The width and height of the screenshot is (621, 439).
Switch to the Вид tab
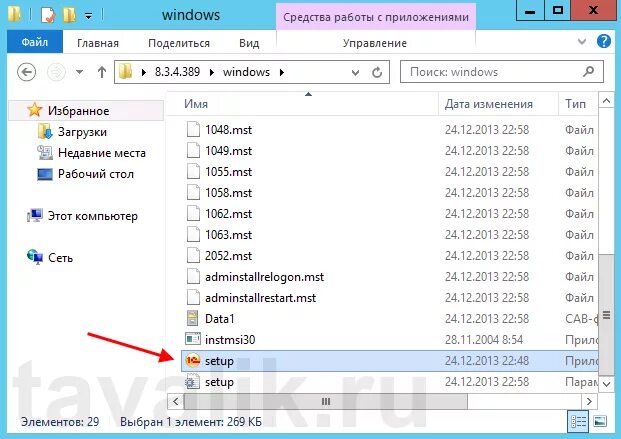[x=249, y=43]
